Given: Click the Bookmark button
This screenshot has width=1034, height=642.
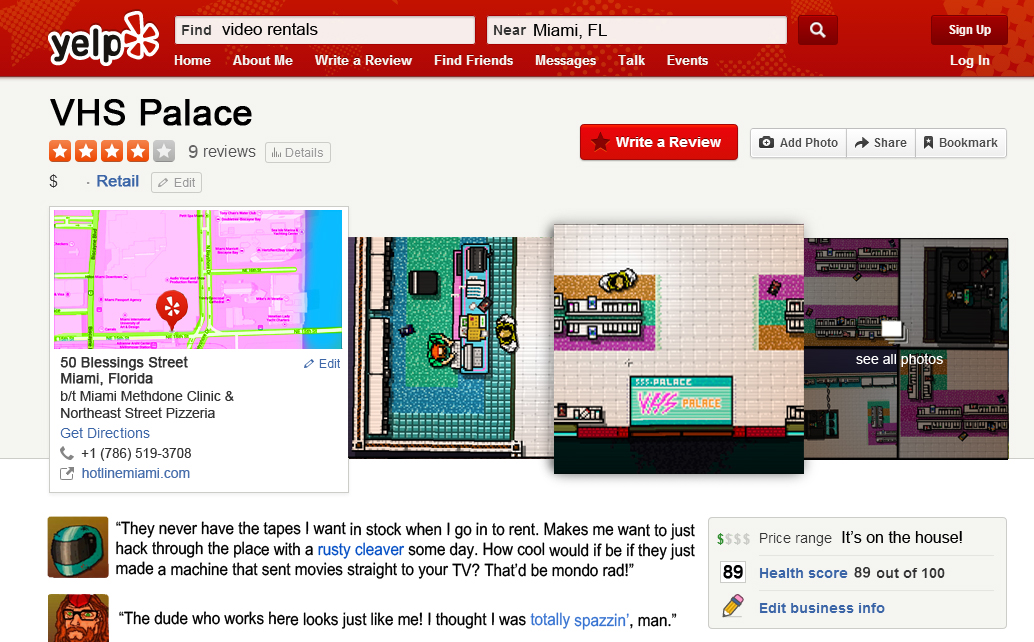Looking at the screenshot, I should (x=961, y=142).
